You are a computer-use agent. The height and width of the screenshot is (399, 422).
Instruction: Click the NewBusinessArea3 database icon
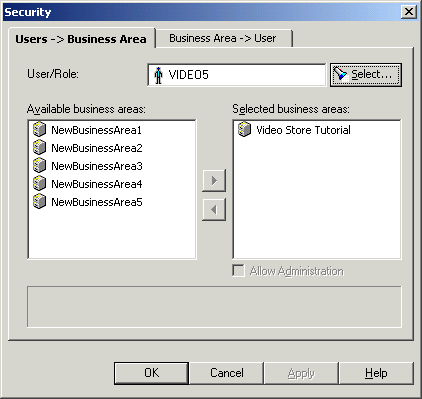coord(39,165)
